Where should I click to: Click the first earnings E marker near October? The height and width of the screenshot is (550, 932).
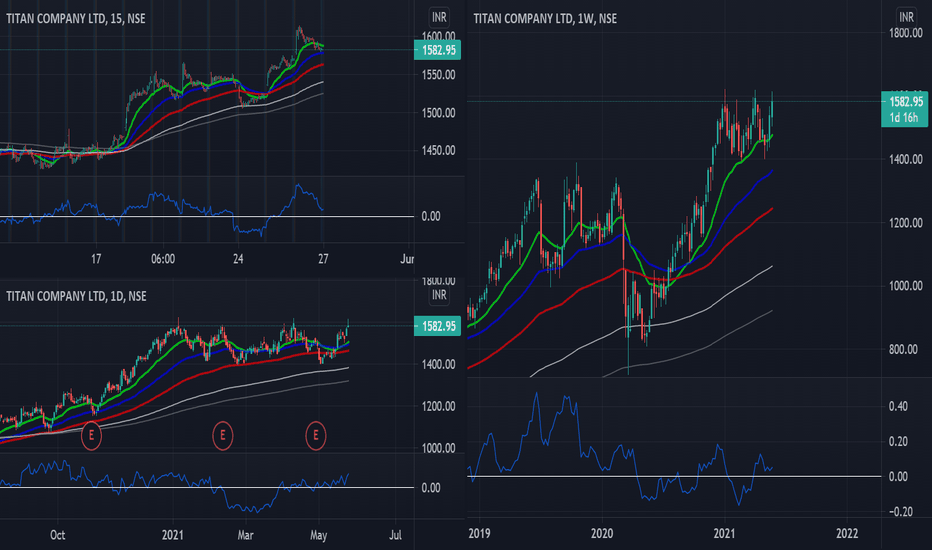(x=91, y=436)
